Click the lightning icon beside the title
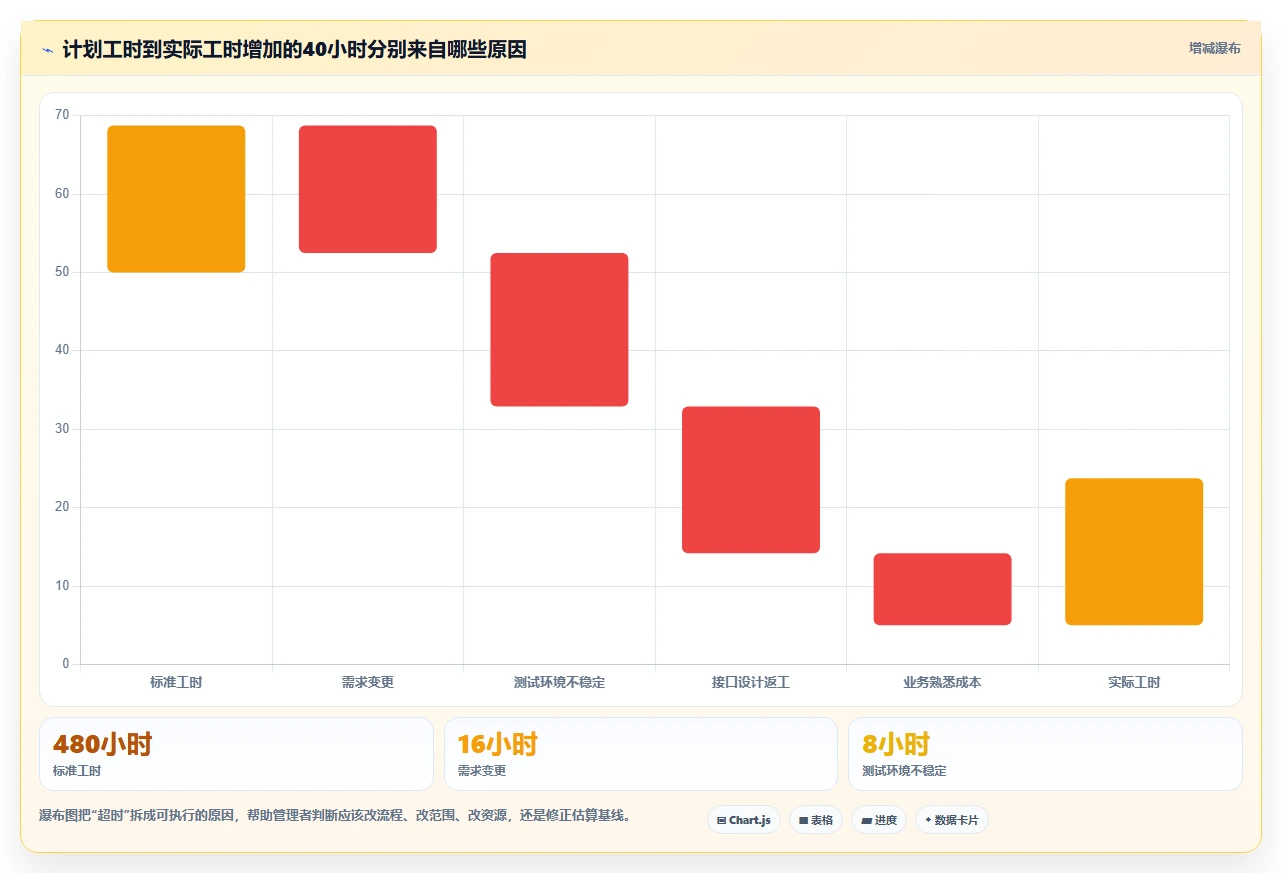The height and width of the screenshot is (873, 1282). [48, 49]
